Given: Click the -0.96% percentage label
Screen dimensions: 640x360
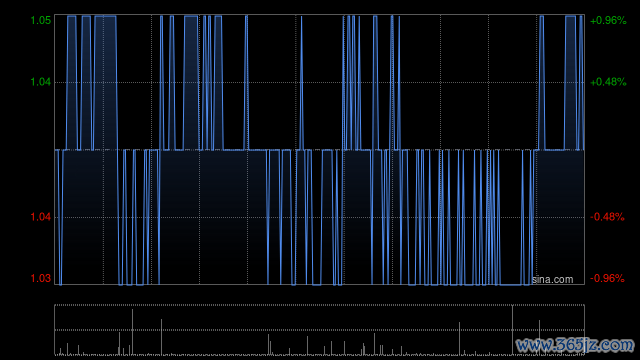Looking at the screenshot, I should pyautogui.click(x=607, y=278).
